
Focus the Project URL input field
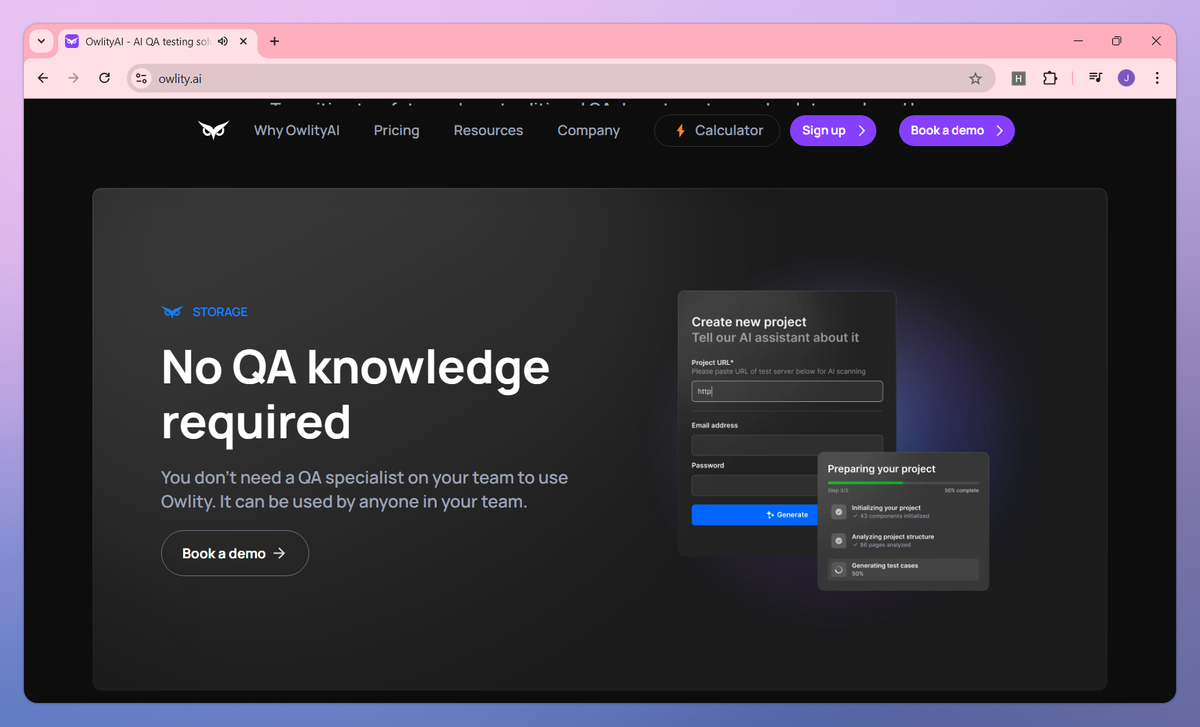[787, 391]
